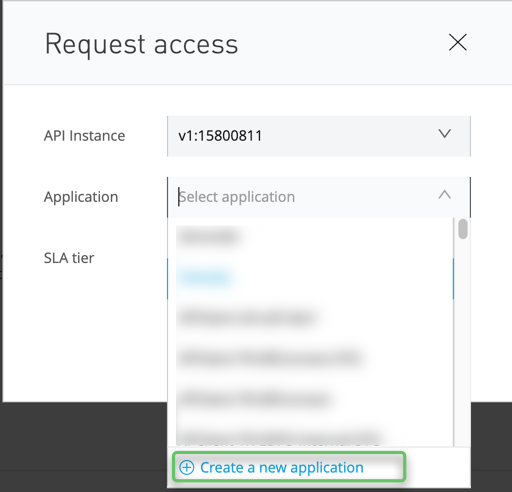Close the Request access dialog
The image size is (512, 492).
(x=458, y=42)
